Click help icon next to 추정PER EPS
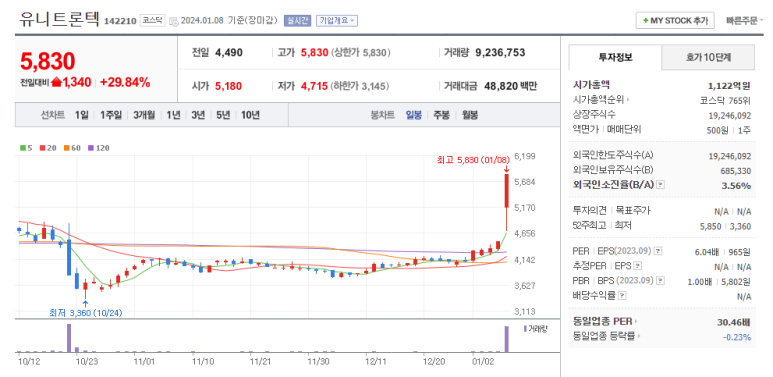Screen dimensions: 773x377 coord(637,266)
